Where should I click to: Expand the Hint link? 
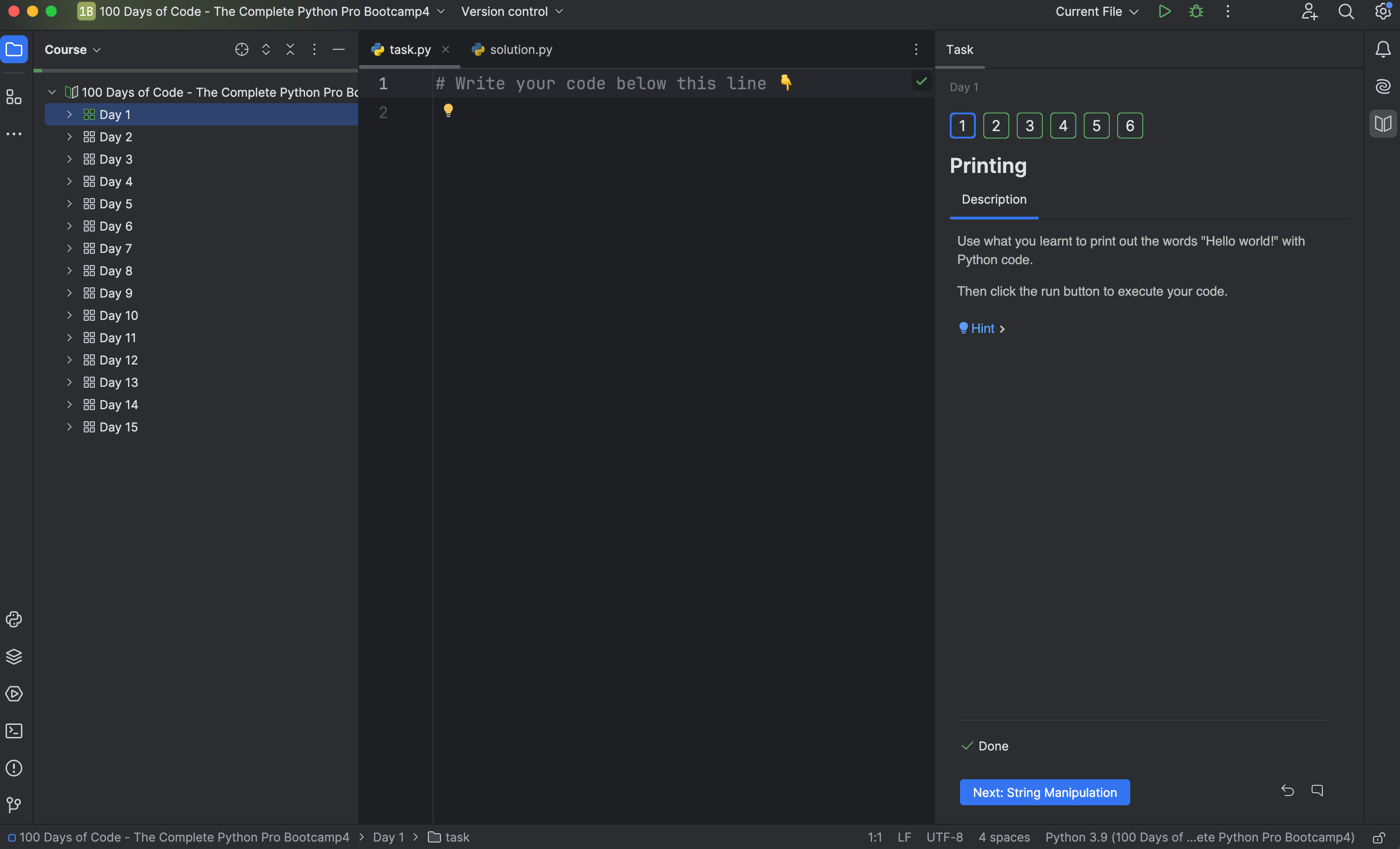tap(982, 328)
